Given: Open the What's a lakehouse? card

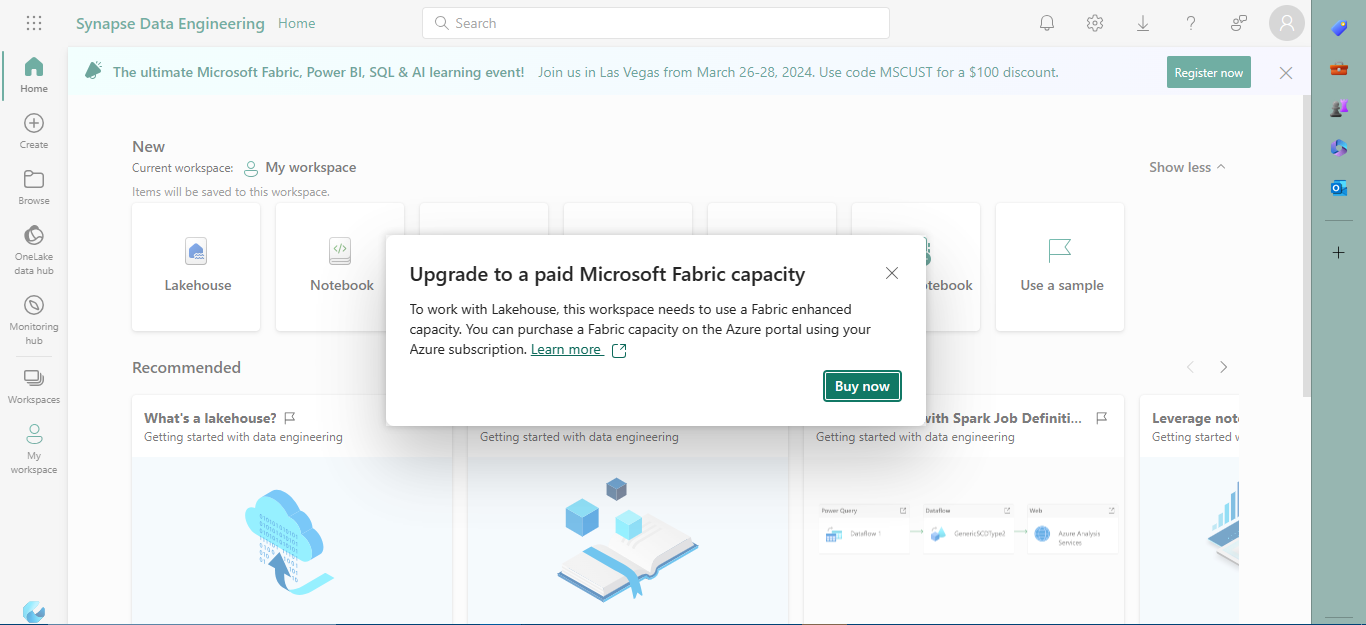Looking at the screenshot, I should pyautogui.click(x=292, y=510).
